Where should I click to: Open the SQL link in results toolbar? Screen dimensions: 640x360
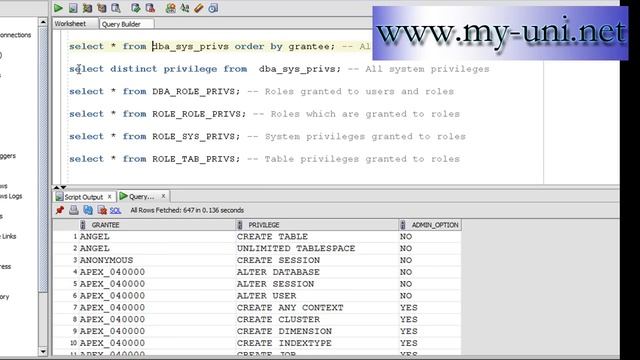click(116, 211)
